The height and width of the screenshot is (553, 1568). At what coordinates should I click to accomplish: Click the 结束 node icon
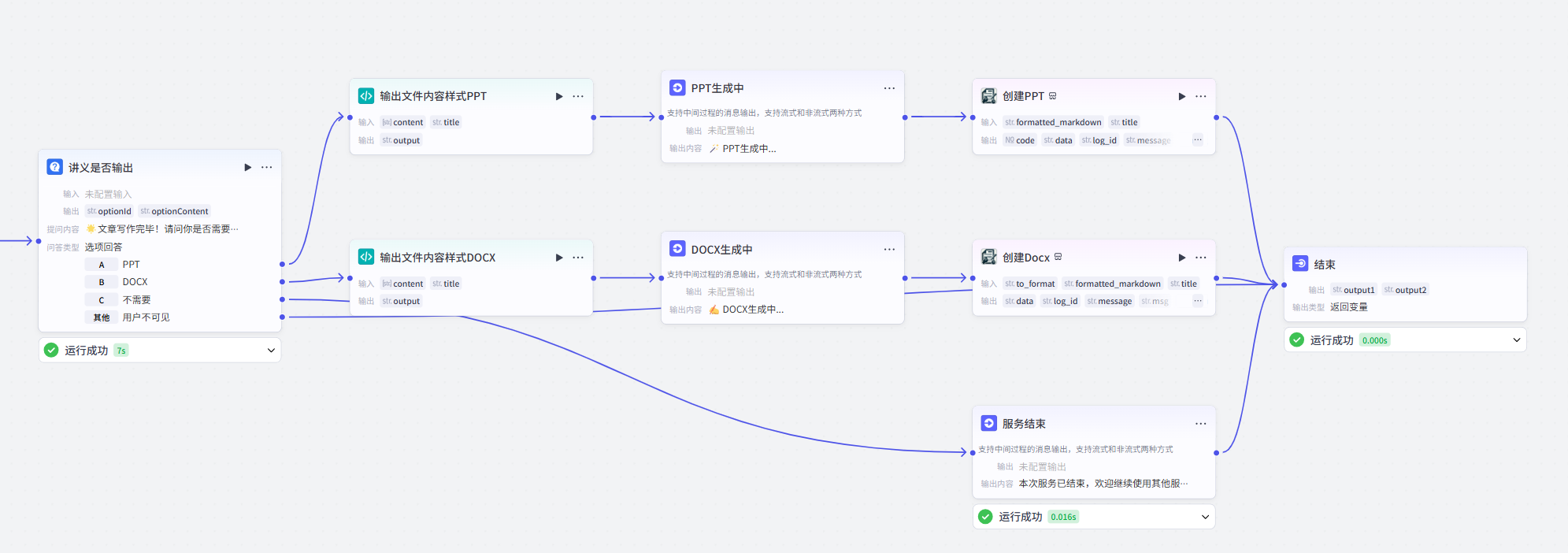coord(1300,264)
